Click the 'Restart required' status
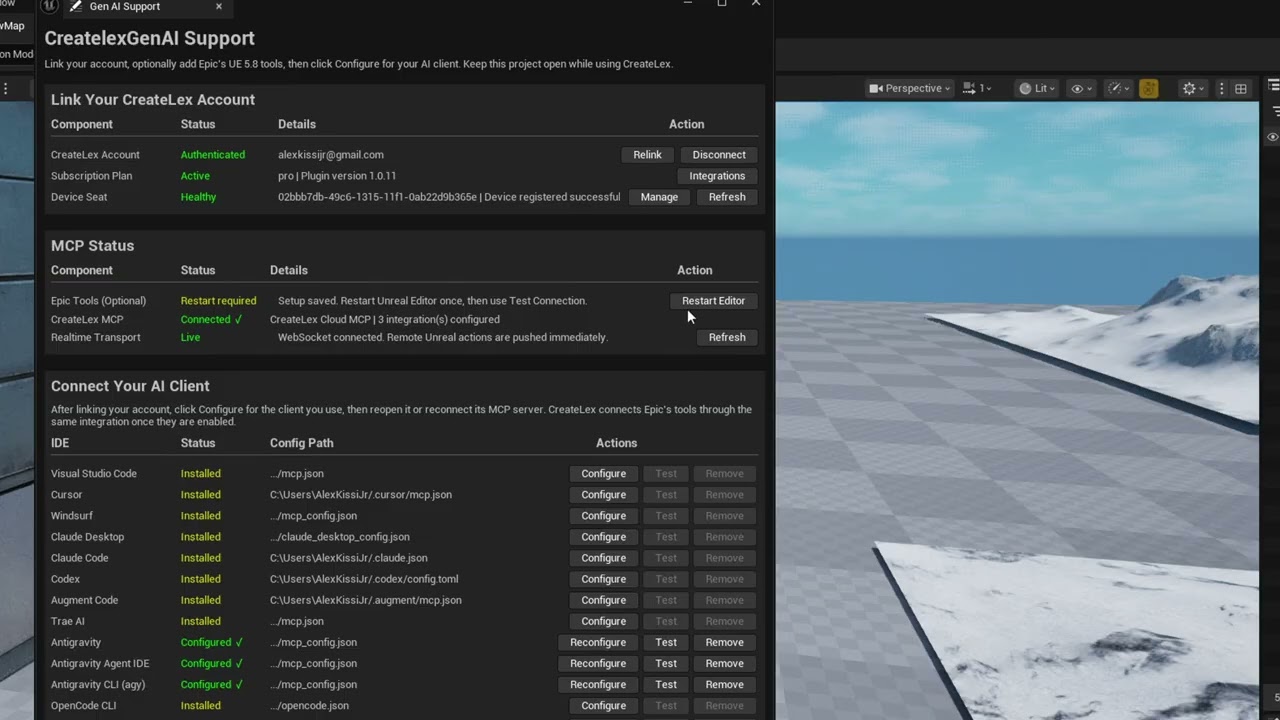Viewport: 1280px width, 720px height. [x=218, y=301]
